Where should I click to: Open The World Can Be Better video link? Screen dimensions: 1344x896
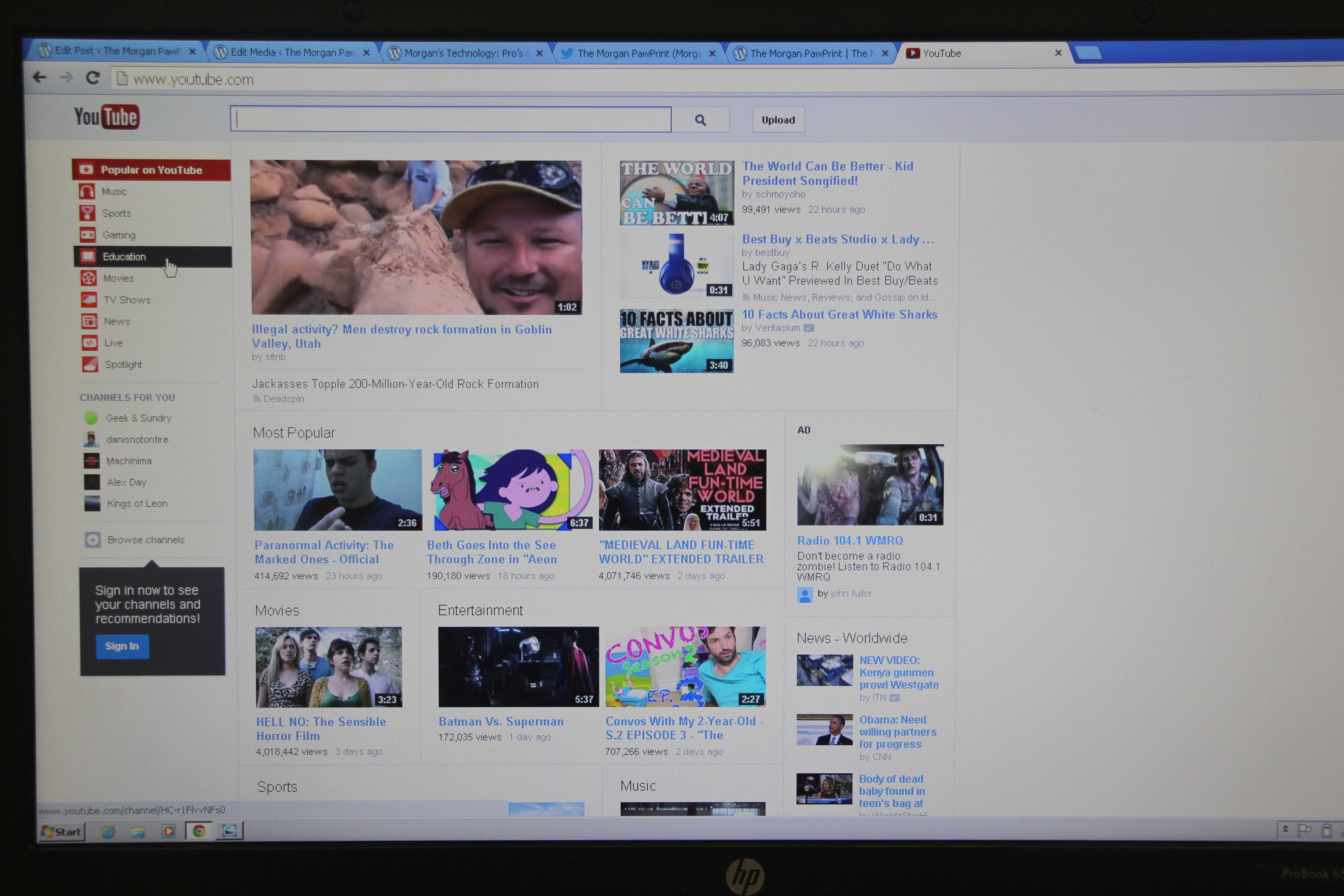pyautogui.click(x=828, y=173)
